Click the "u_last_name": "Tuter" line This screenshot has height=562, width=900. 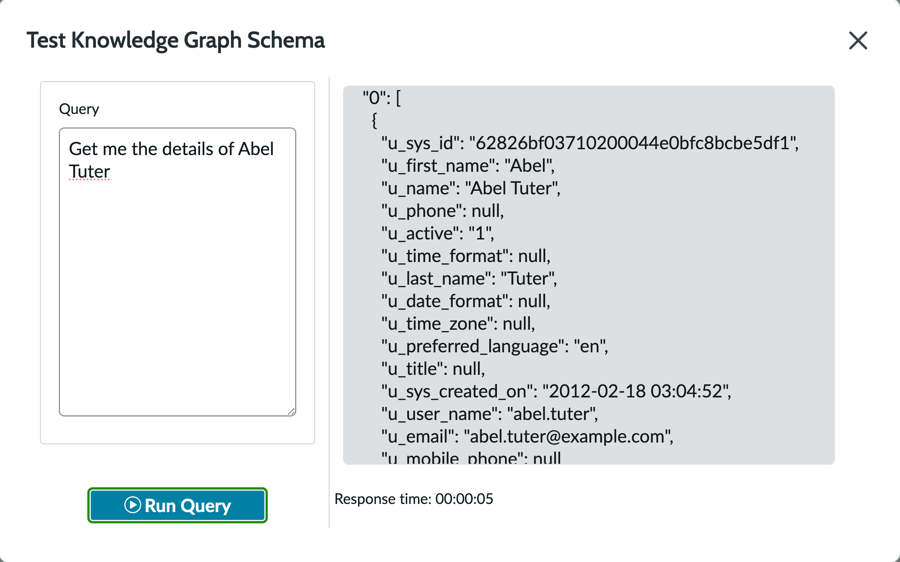coord(469,278)
